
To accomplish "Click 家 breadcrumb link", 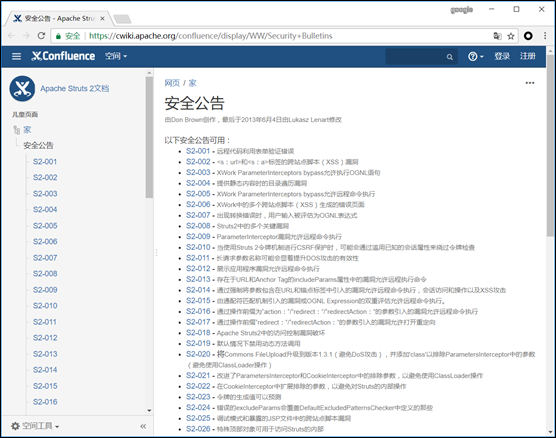I will [x=193, y=83].
